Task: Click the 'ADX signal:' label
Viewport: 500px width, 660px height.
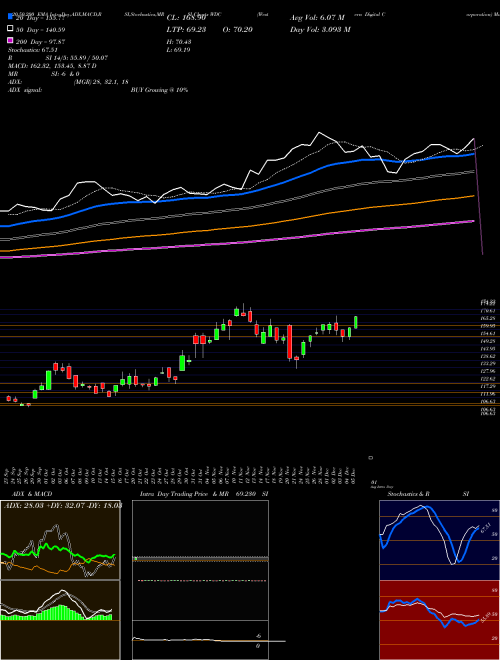Action: point(24,90)
